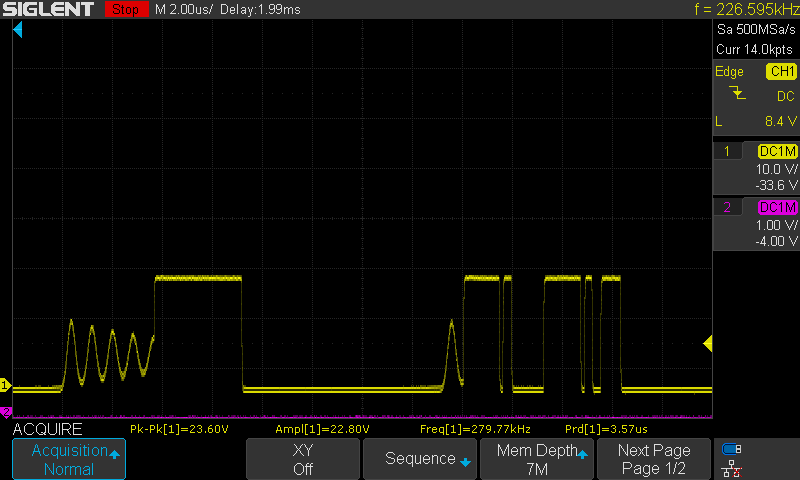
Task: Go to Next Page 1/2
Action: [x=654, y=459]
